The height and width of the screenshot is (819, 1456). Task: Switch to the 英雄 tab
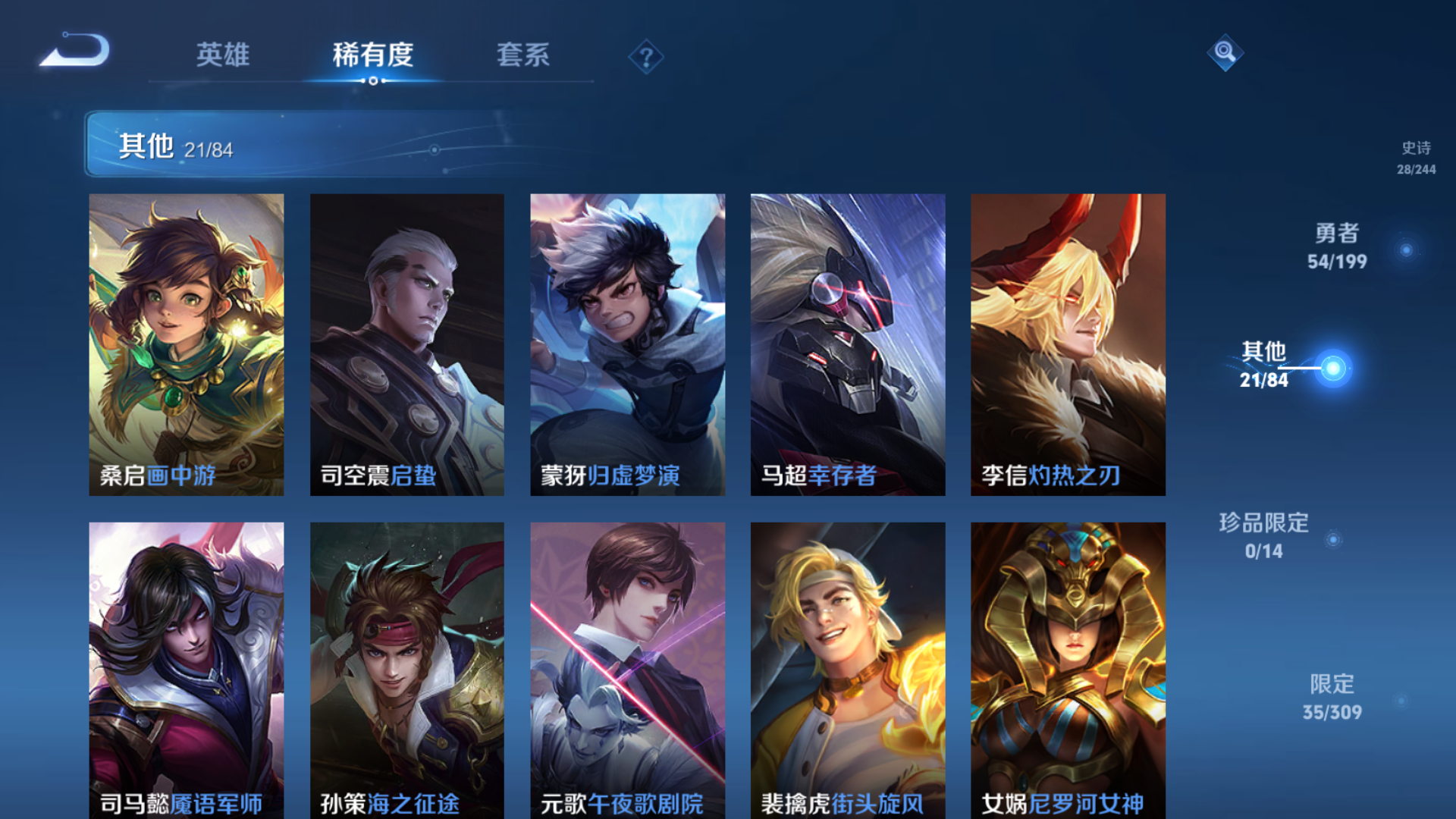click(x=223, y=55)
